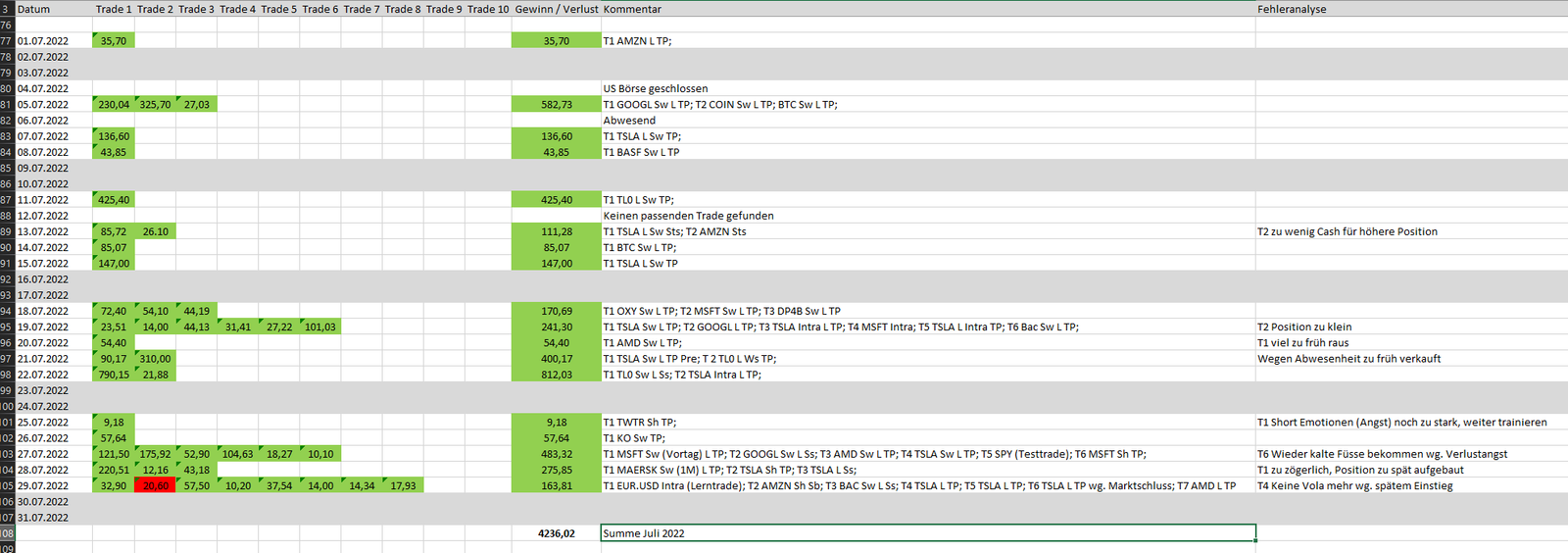The width and height of the screenshot is (1568, 553).
Task: Select the 'Trade 10' header cell
Action: (x=488, y=9)
